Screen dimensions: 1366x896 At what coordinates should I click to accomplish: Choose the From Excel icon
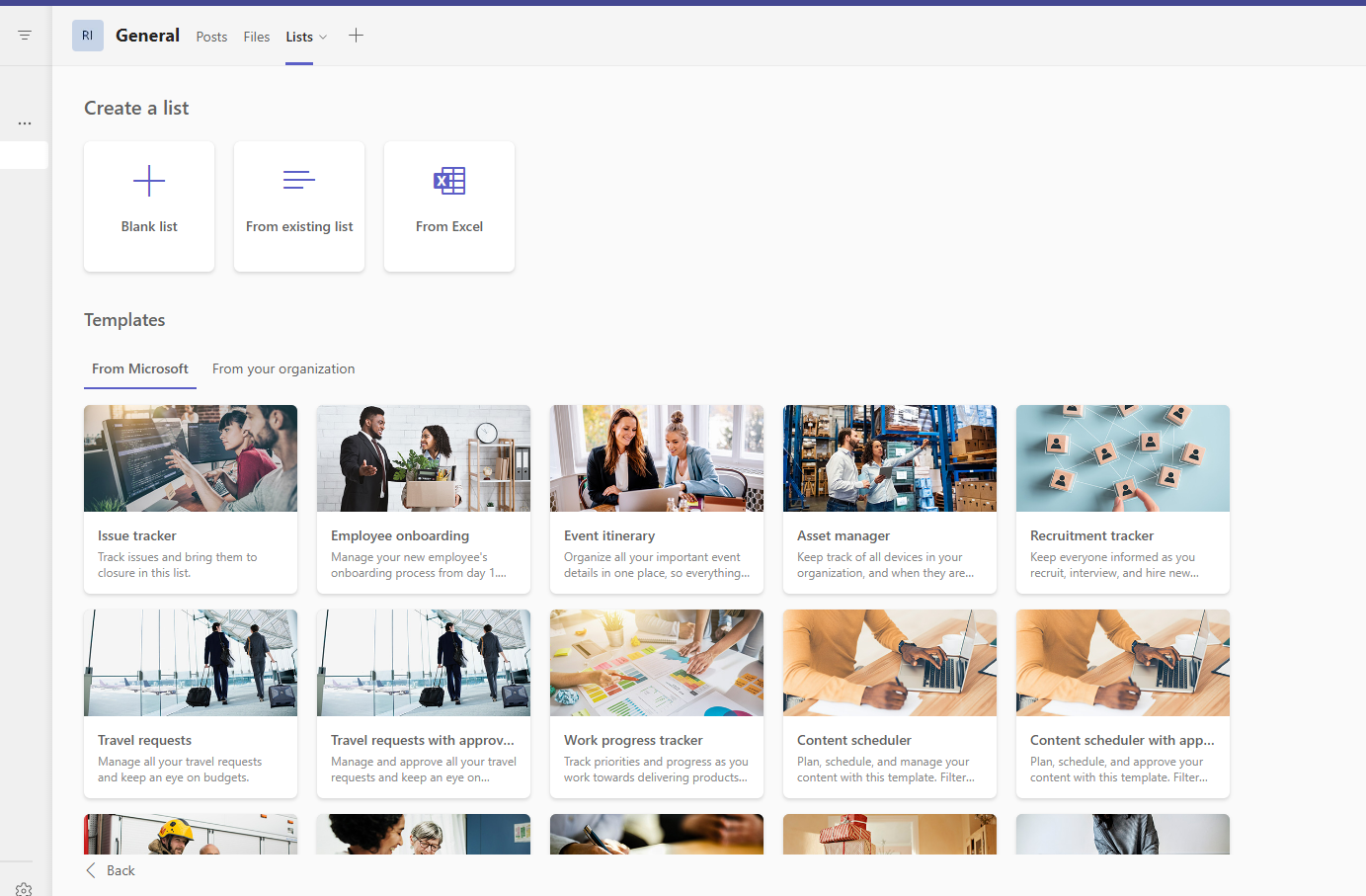[449, 181]
